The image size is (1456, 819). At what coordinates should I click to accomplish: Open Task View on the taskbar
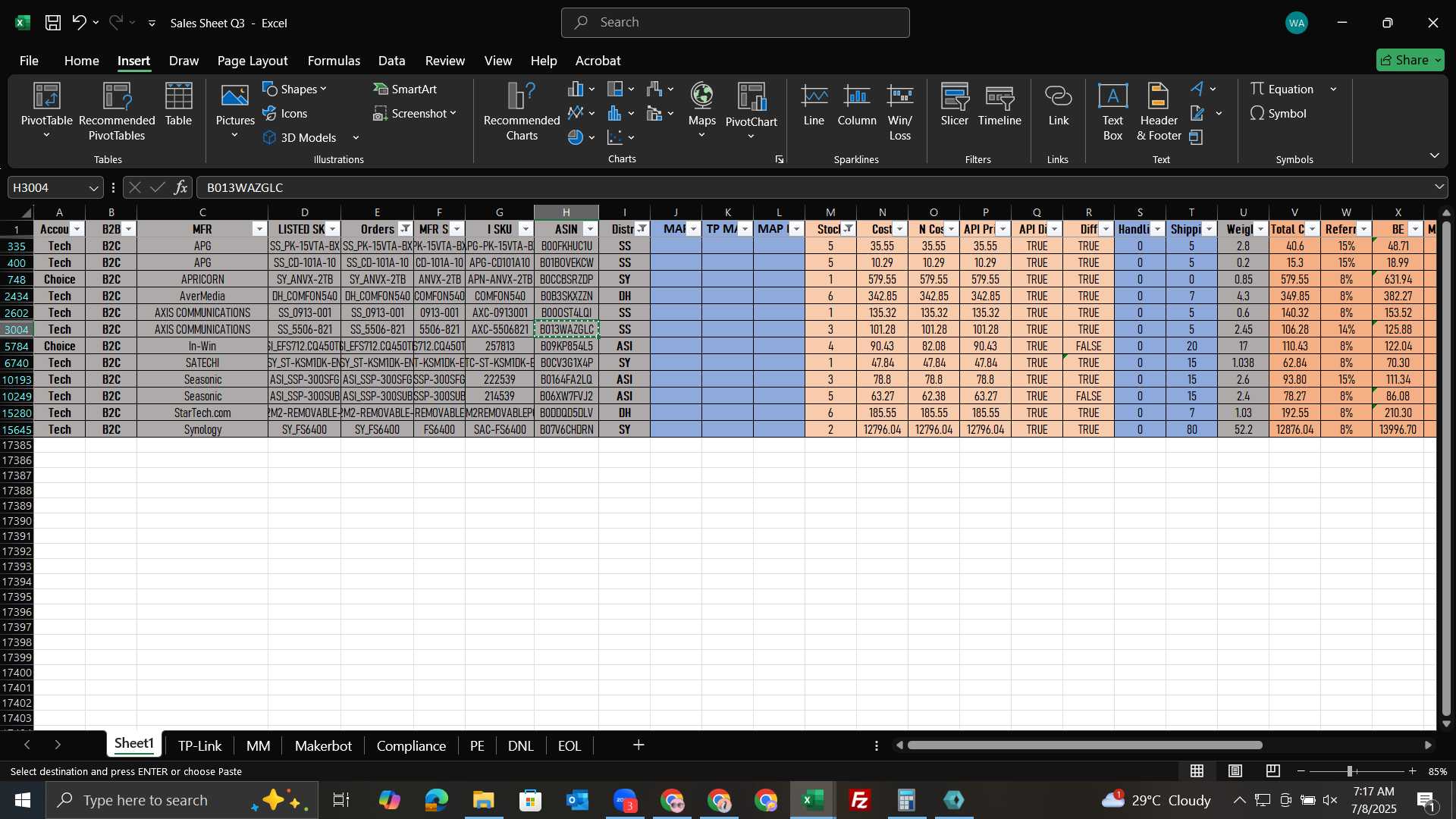click(x=341, y=800)
